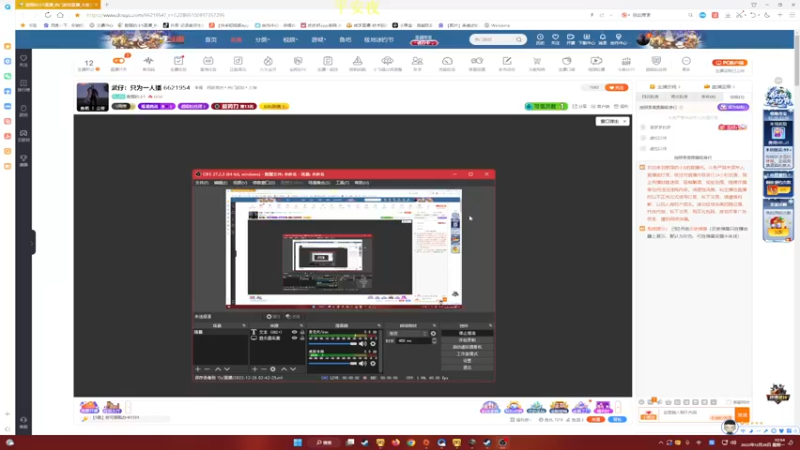
Task: Click the heart icon in left dark sidebar
Action: pos(23,59)
